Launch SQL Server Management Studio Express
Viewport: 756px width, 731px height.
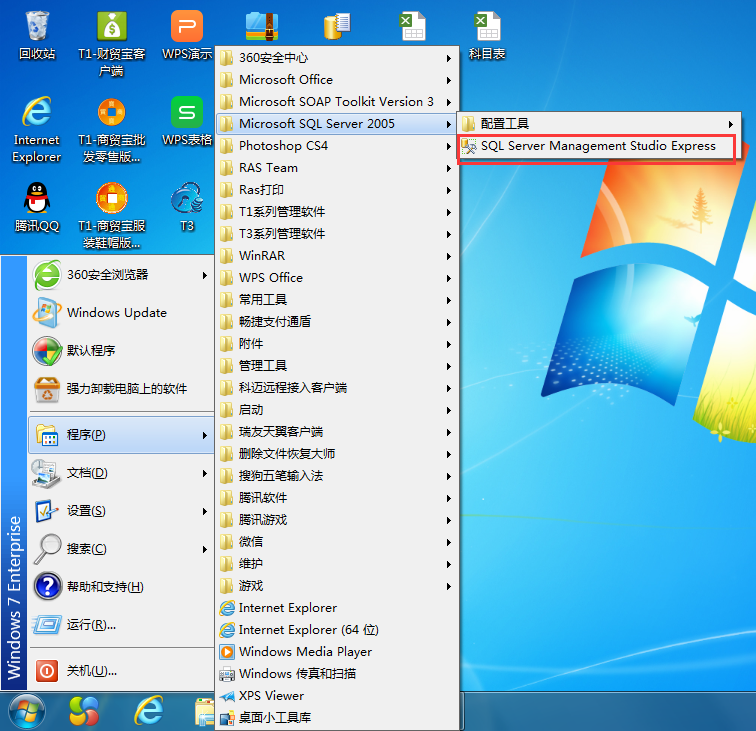coord(597,146)
